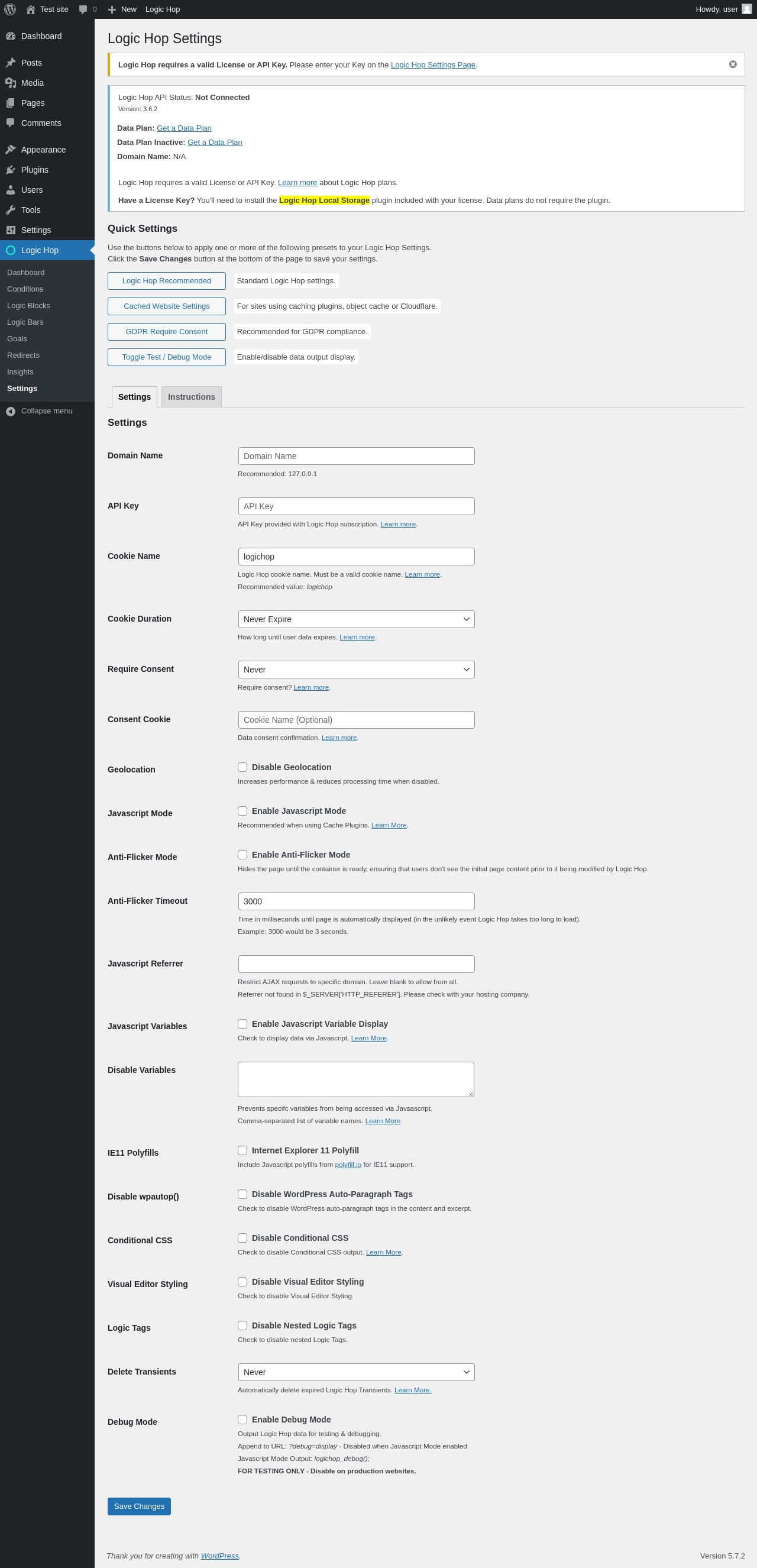This screenshot has height=1568, width=757.
Task: Click the Plugins plug icon
Action: pos(10,170)
